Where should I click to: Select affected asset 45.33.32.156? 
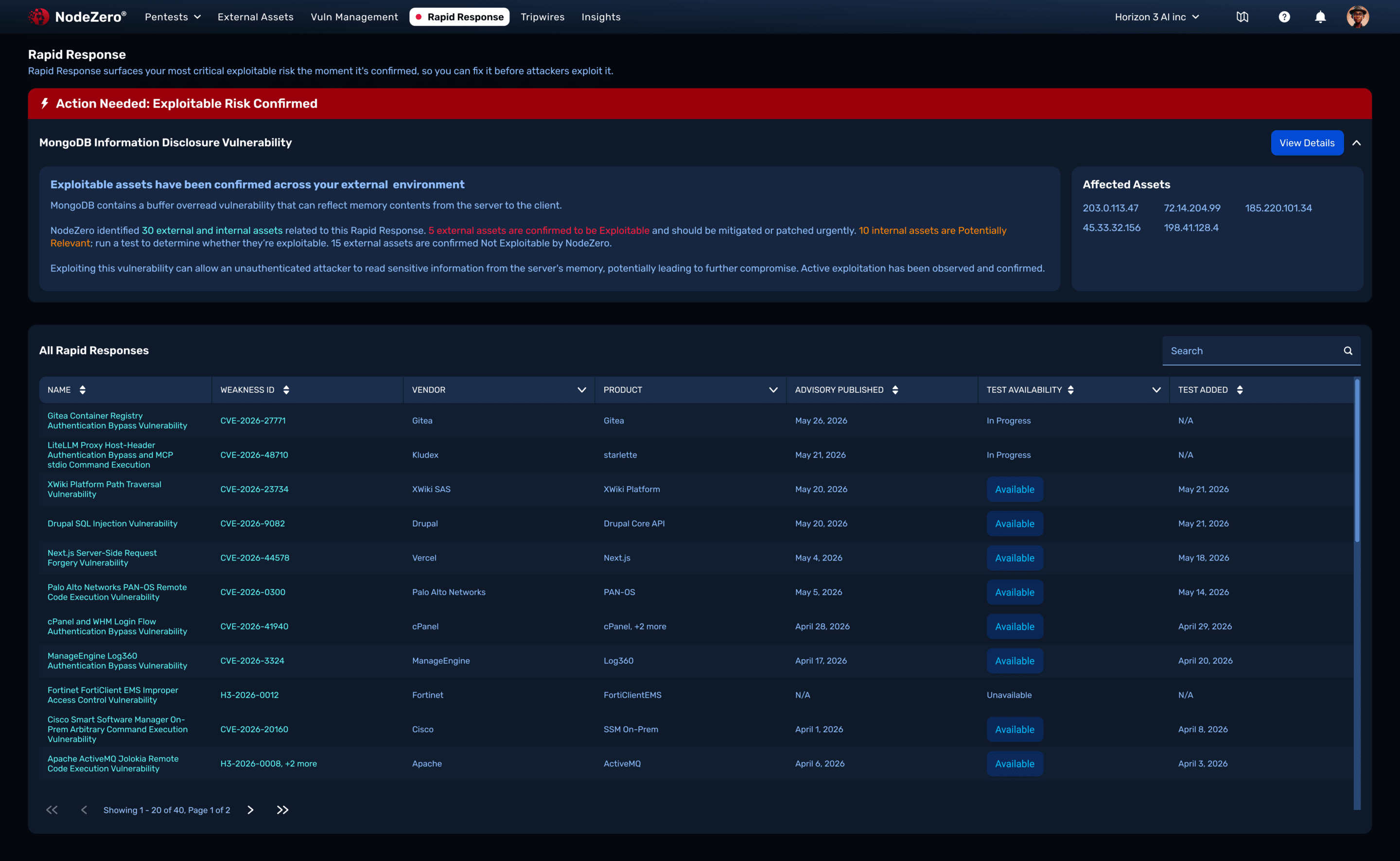pos(1111,228)
